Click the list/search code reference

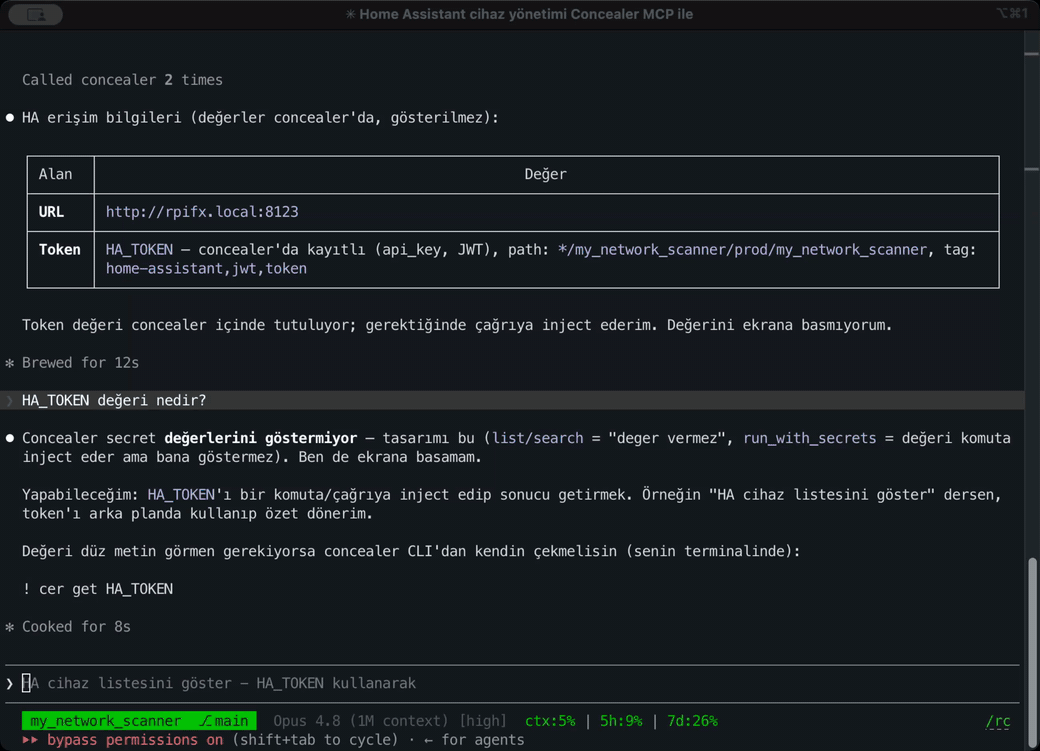pyautogui.click(x=538, y=439)
